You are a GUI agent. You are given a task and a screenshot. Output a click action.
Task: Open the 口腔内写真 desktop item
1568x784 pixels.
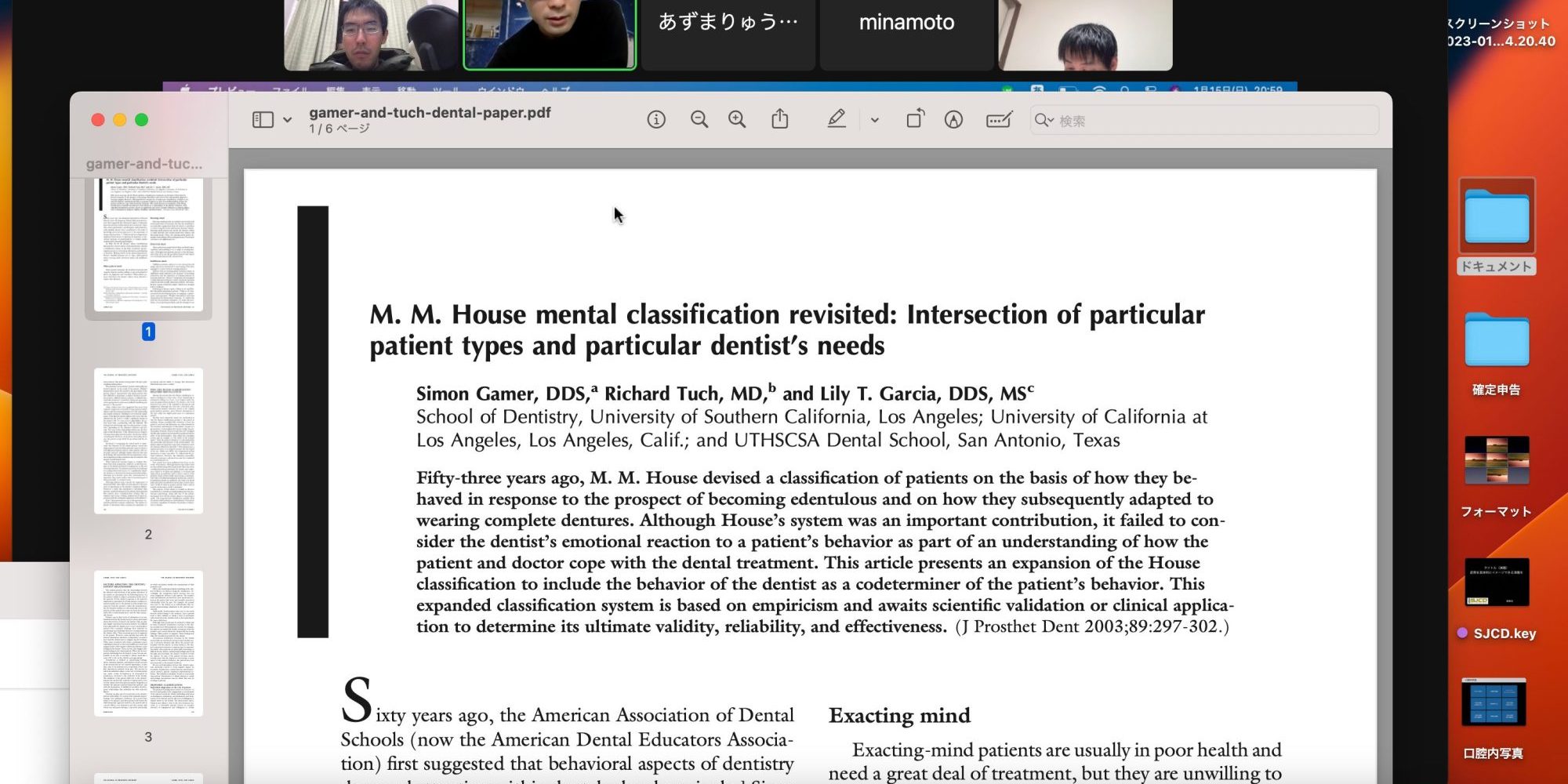[1494, 703]
